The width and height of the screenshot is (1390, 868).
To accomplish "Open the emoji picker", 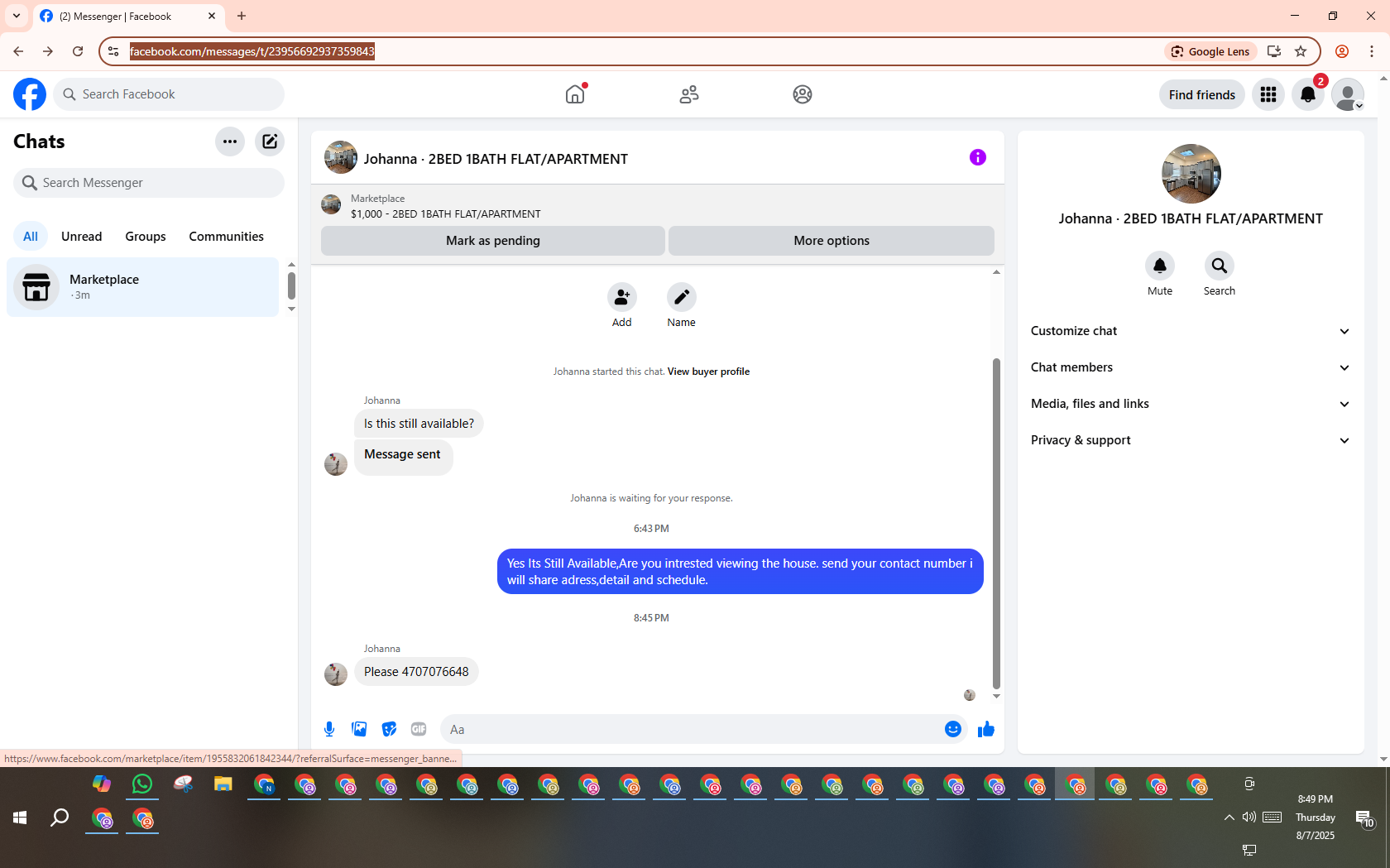I will [x=953, y=729].
